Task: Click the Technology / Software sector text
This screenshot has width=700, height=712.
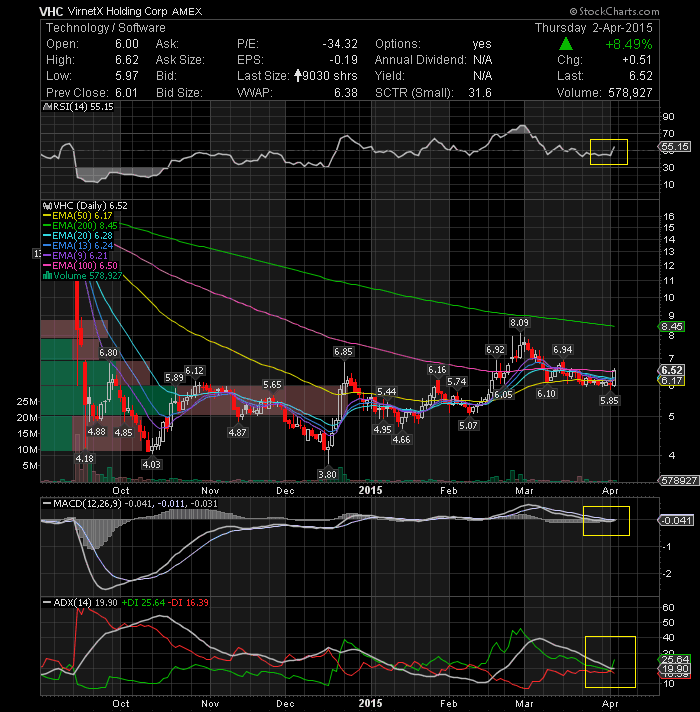Action: [x=106, y=28]
